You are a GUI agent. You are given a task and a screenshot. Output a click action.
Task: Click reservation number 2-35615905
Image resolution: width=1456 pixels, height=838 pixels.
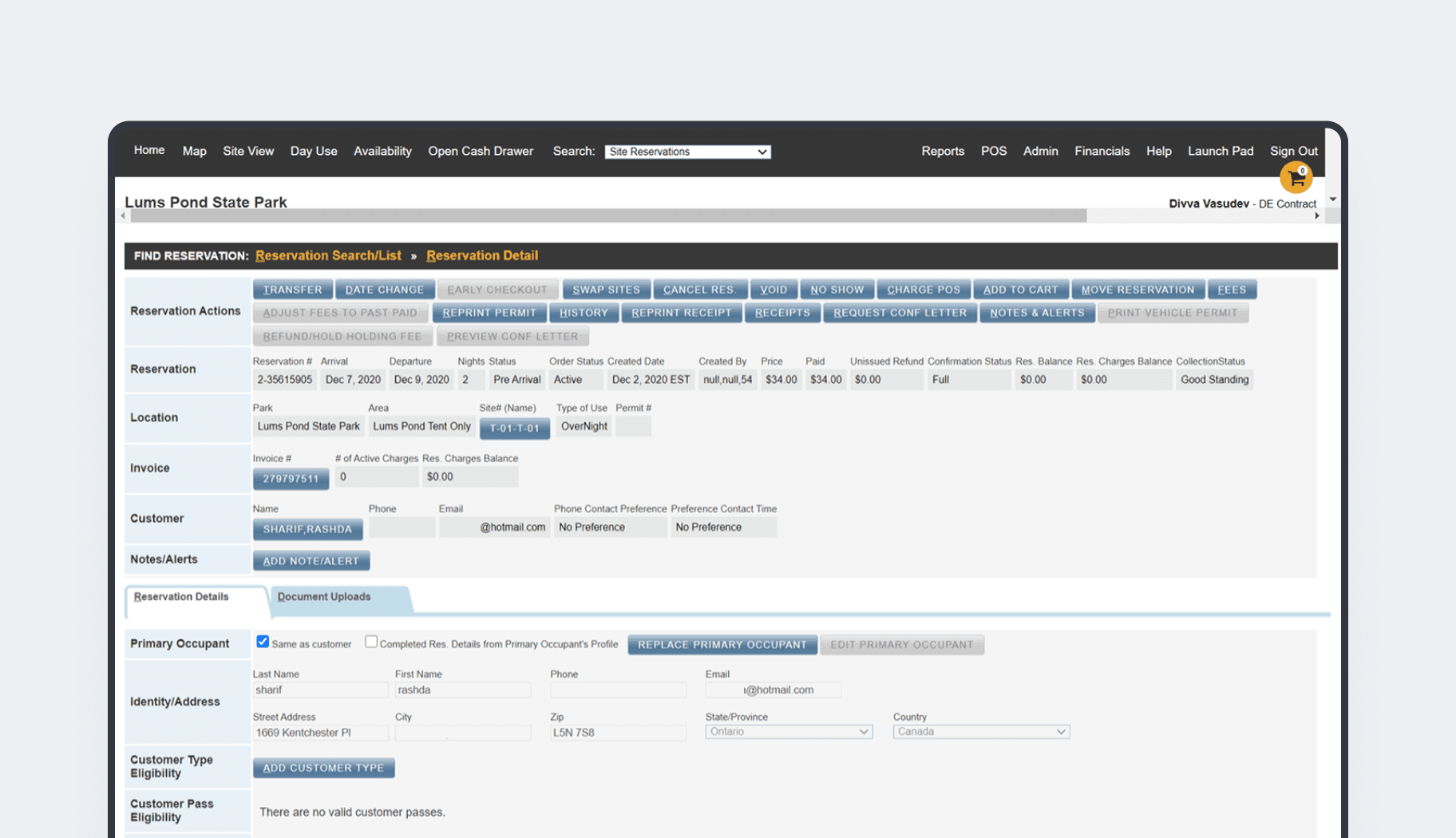(285, 380)
